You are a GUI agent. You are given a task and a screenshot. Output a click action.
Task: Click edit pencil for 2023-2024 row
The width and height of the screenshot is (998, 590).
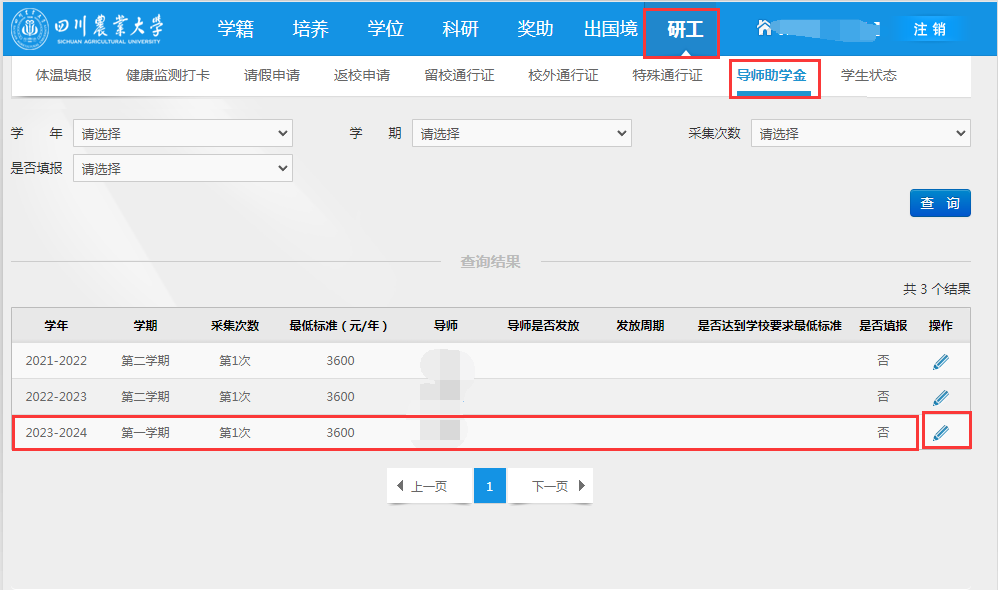[x=940, y=433]
